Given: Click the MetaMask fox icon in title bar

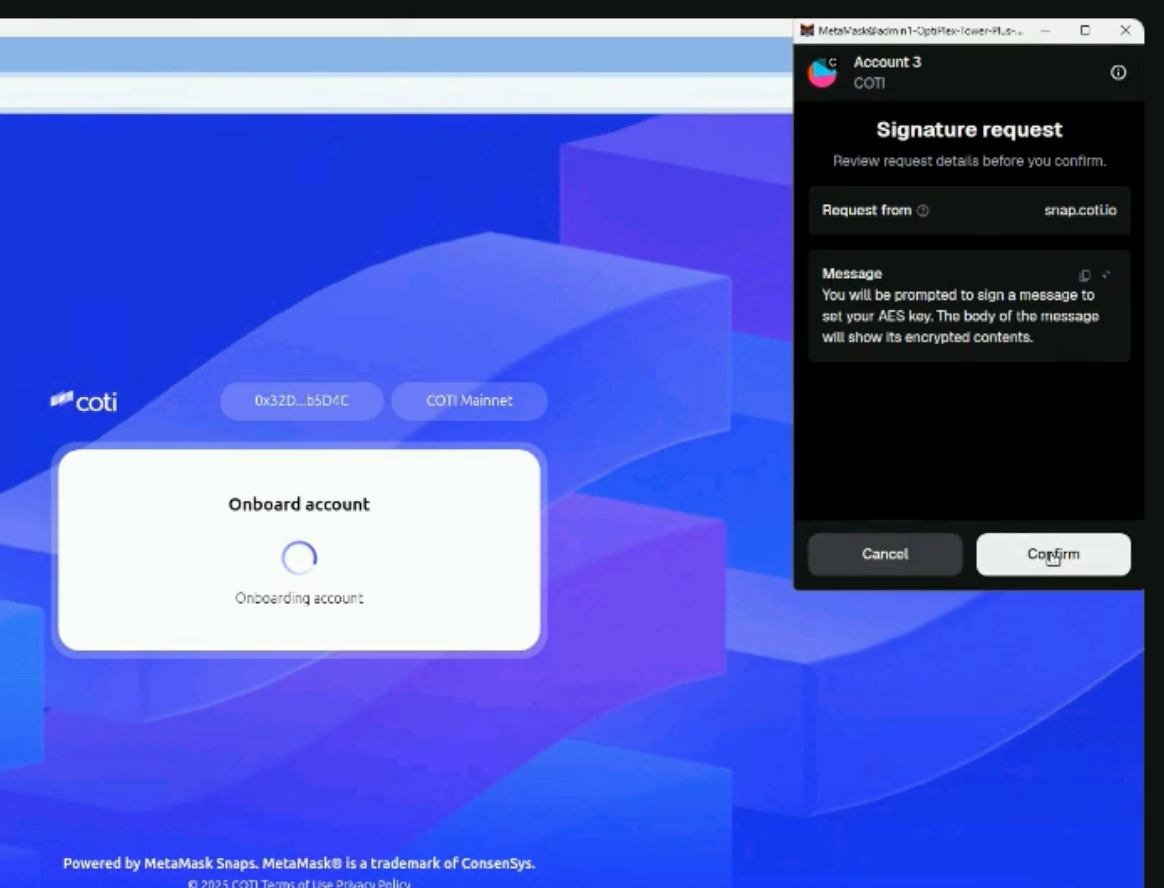Looking at the screenshot, I should [808, 31].
